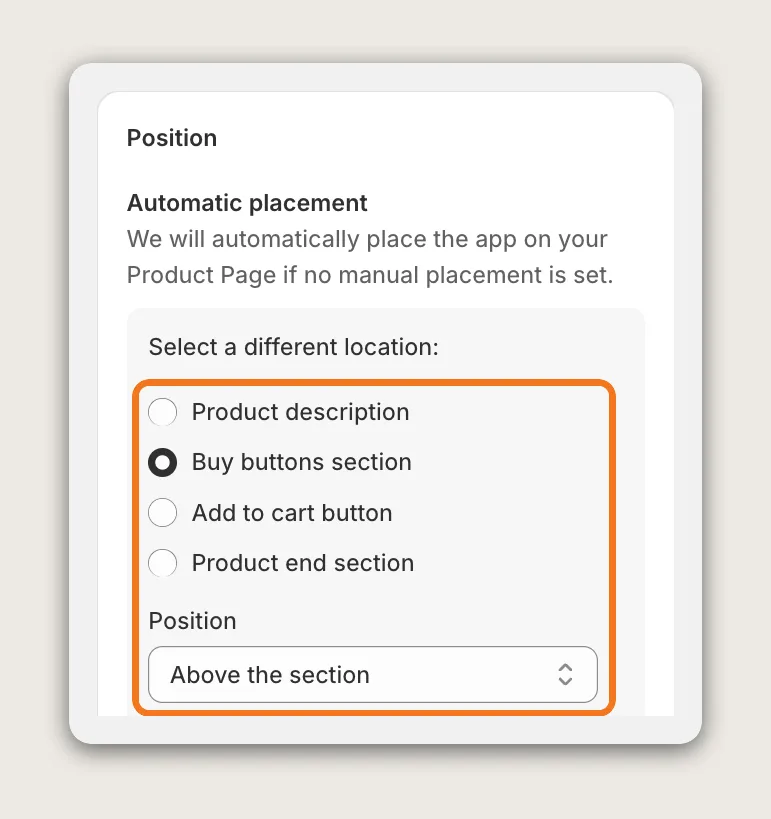
Task: Choose the Add to cart button radio option
Action: point(162,512)
